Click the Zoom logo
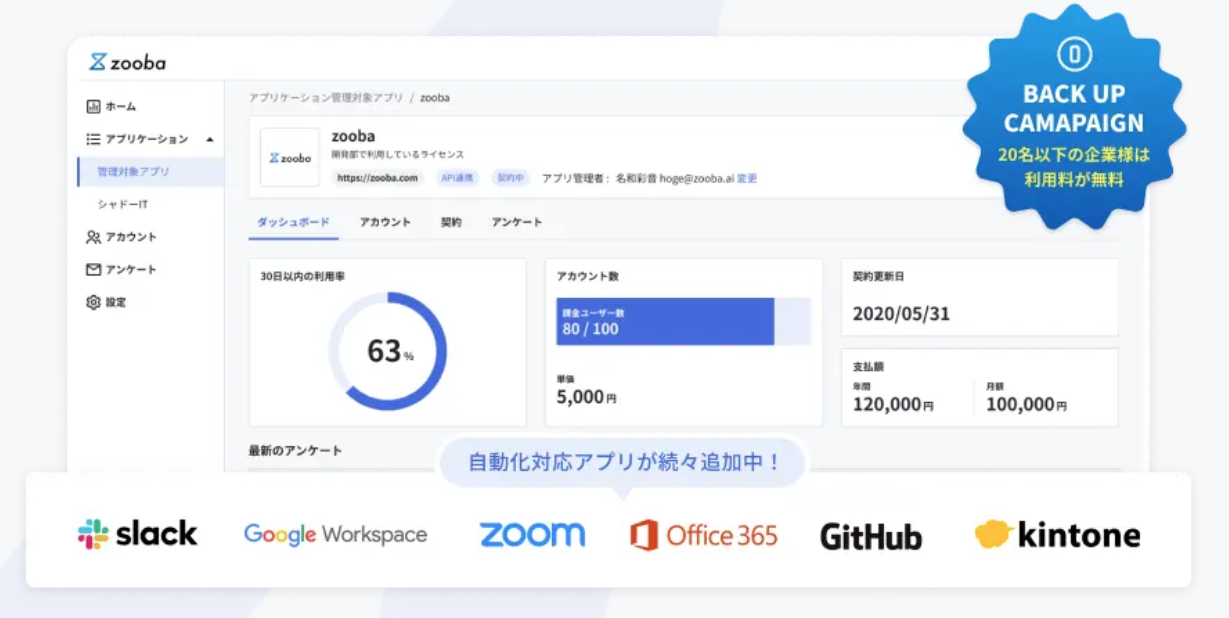Image resolution: width=1229 pixels, height=618 pixels. 532,534
